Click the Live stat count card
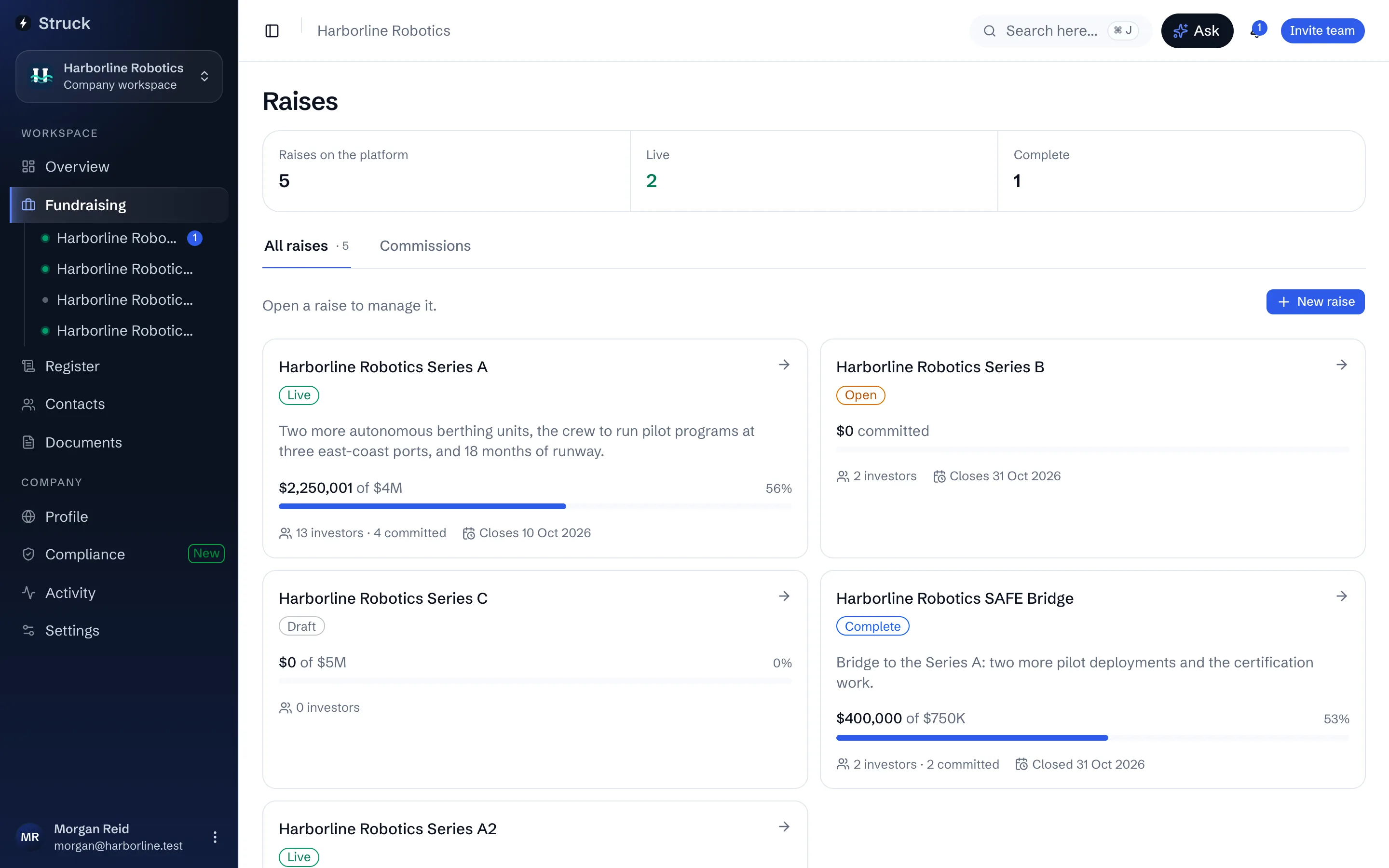The width and height of the screenshot is (1389, 868). (x=813, y=171)
